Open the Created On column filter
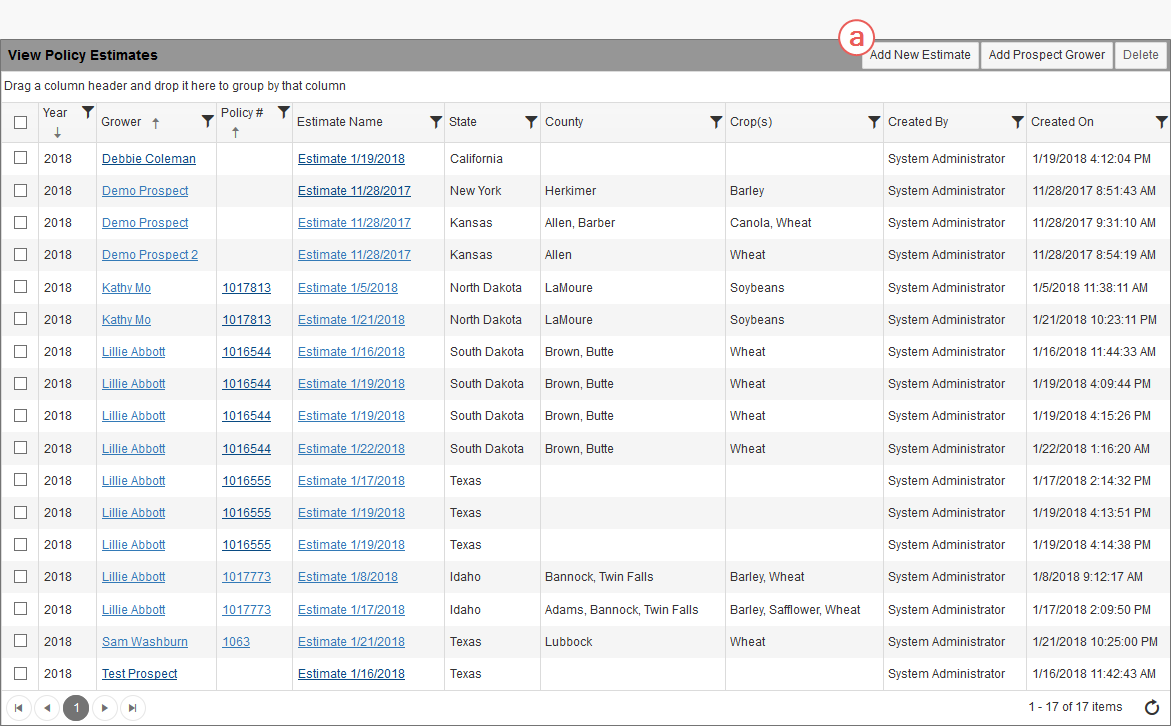Viewport: 1171px width, 726px height. [1161, 122]
